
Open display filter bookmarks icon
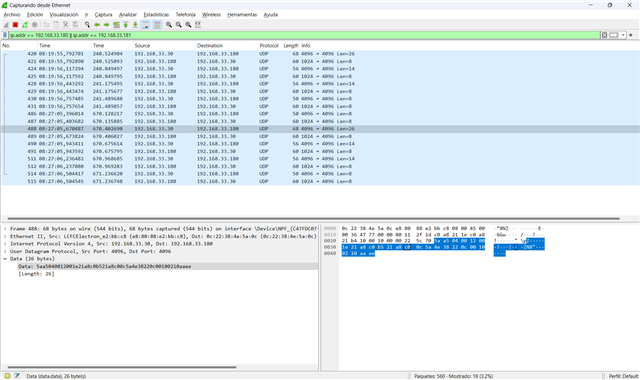point(5,35)
